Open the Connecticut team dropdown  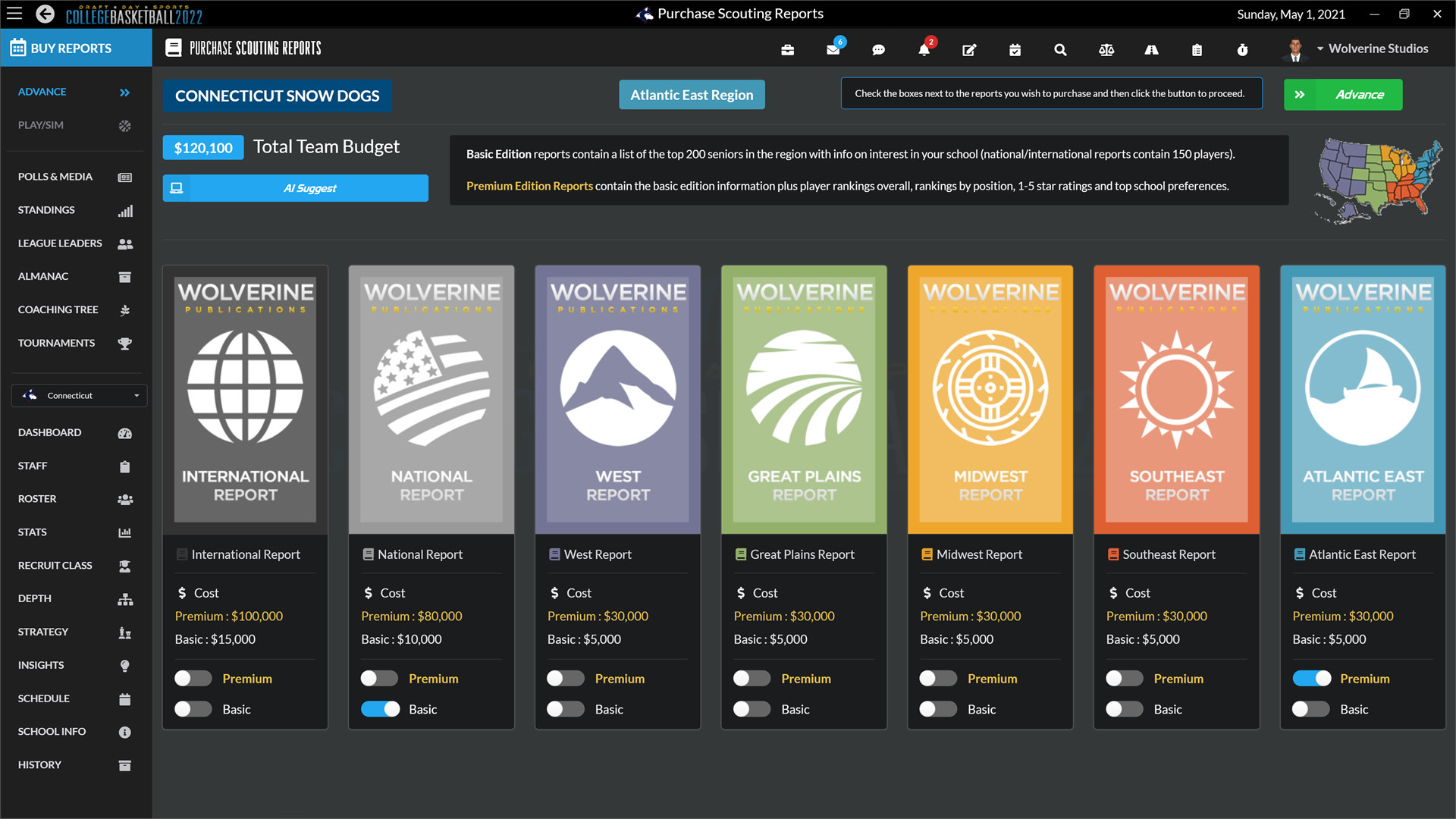(x=79, y=395)
